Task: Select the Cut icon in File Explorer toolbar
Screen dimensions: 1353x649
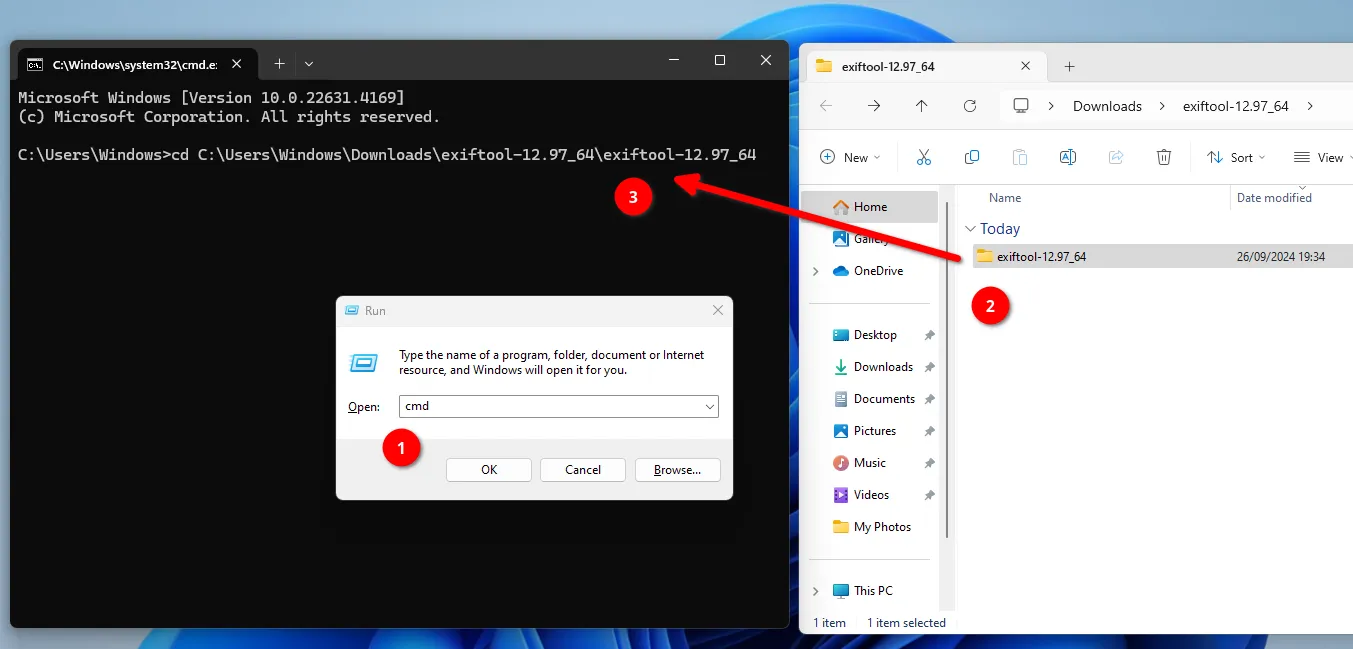Action: point(923,157)
